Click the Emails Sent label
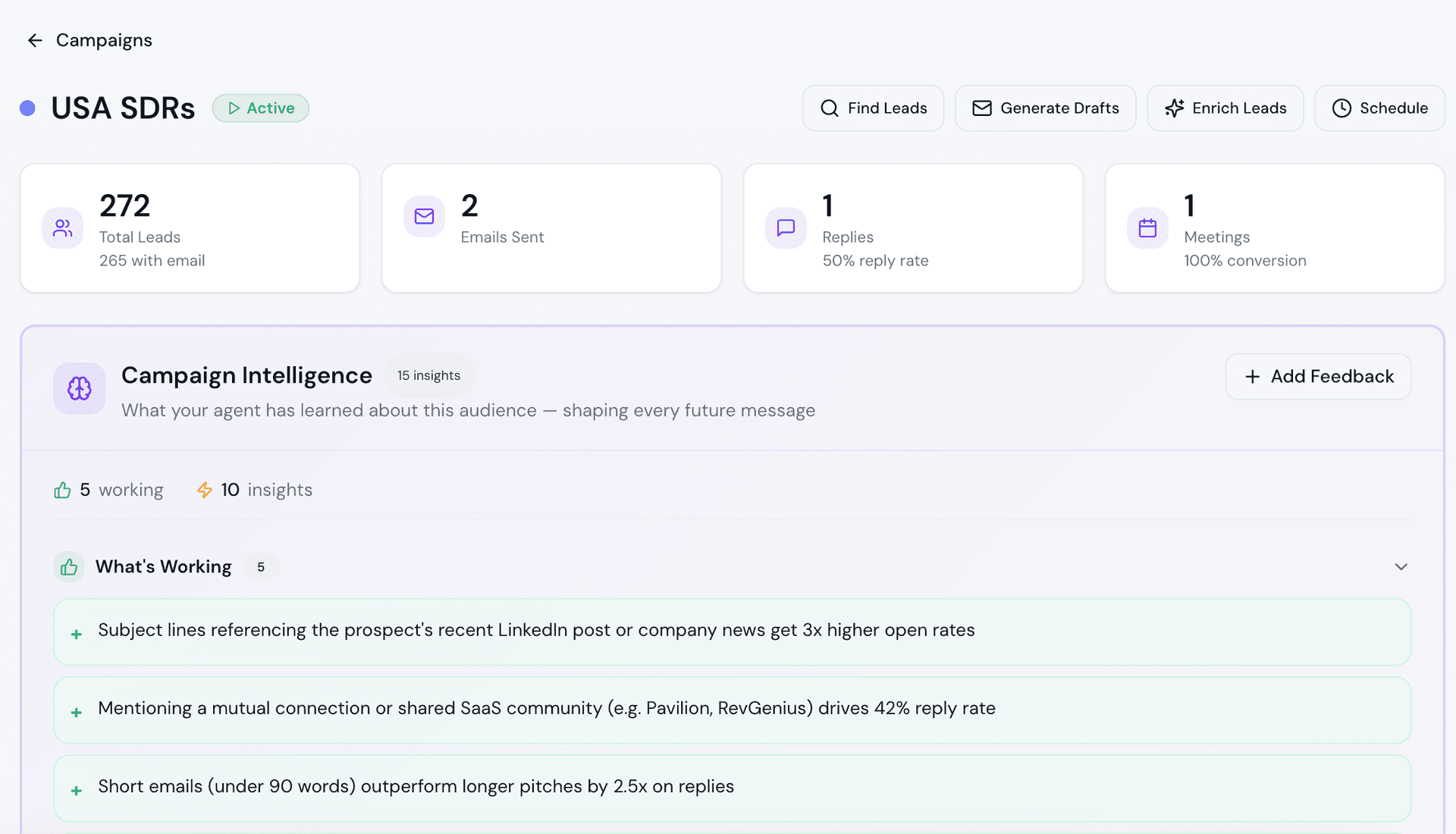Image resolution: width=1456 pixels, height=834 pixels. 502,237
